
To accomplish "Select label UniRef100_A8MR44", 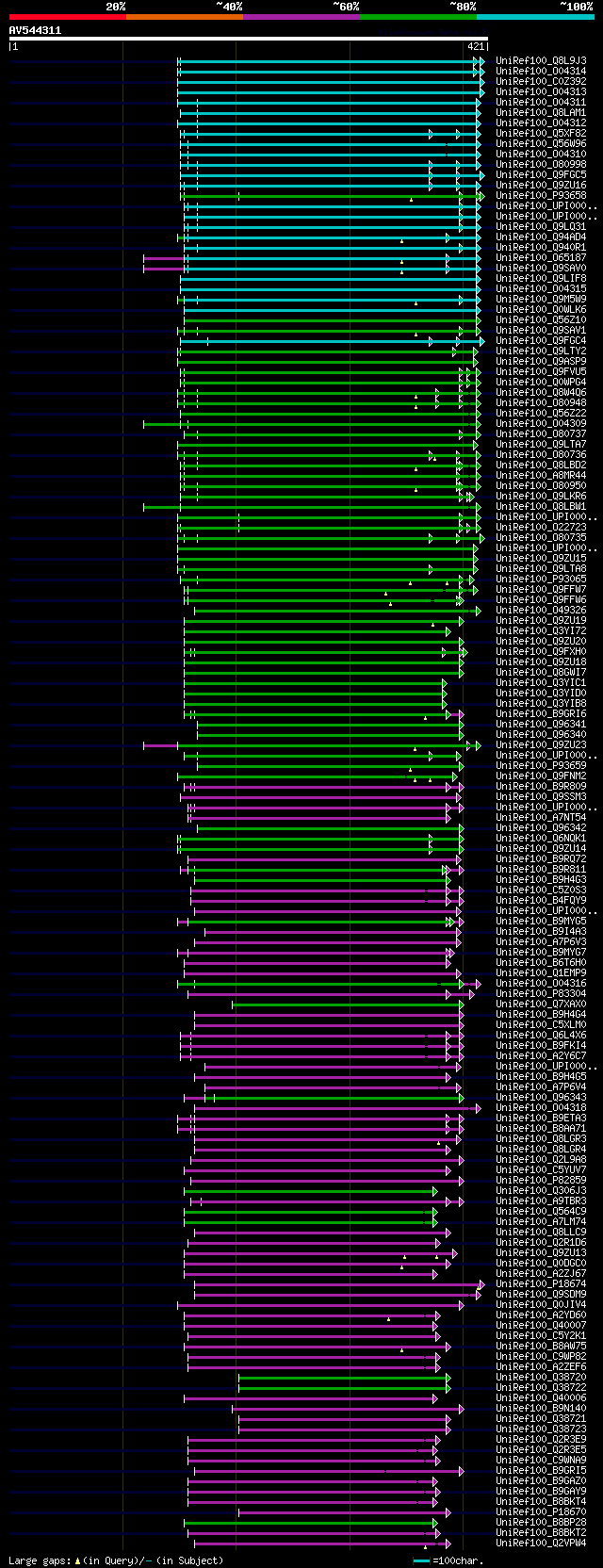I will (541, 475).
